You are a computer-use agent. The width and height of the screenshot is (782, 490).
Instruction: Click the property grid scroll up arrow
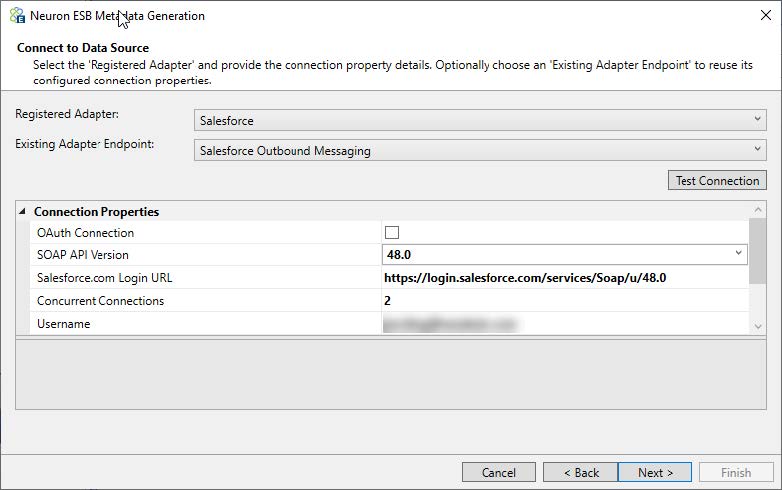(758, 210)
